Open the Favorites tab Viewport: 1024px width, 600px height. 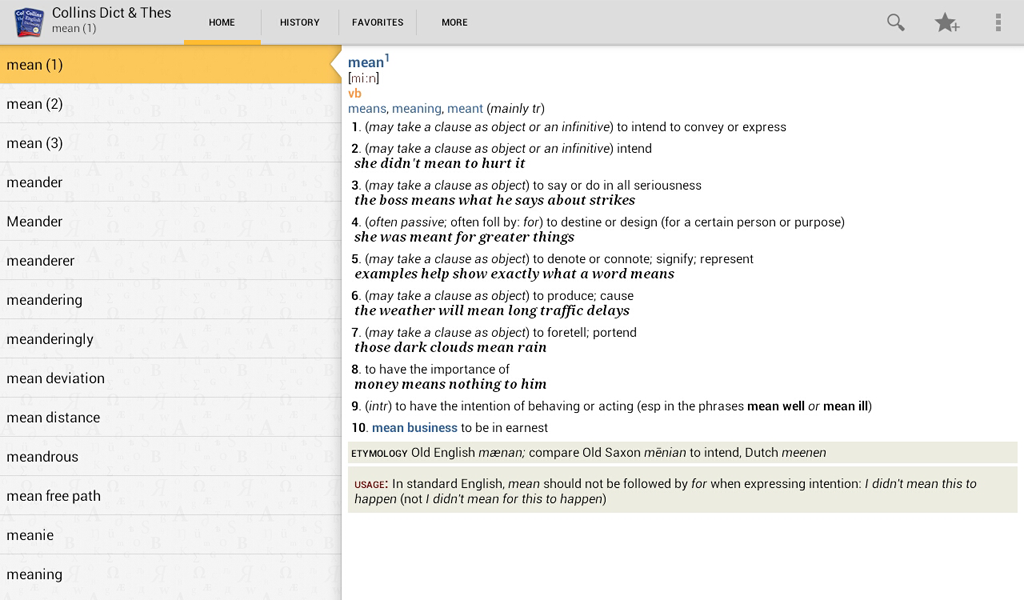tap(377, 22)
